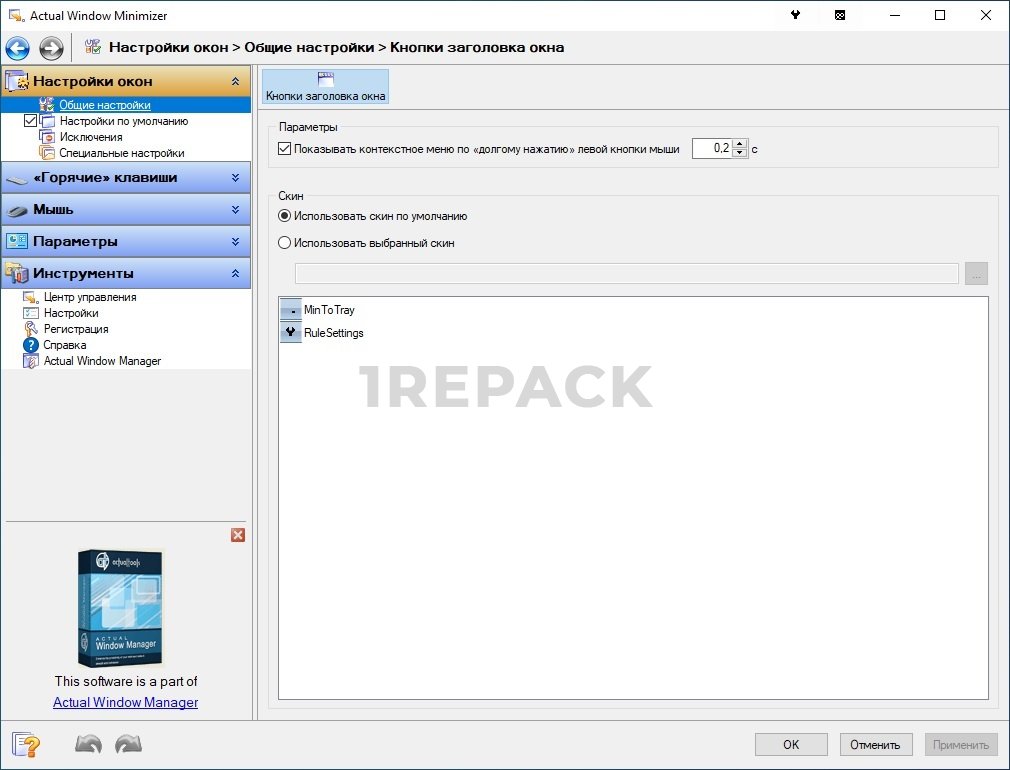Viewport: 1010px width, 770px height.
Task: Collapse the Инструменты sidebar section
Action: click(235, 274)
